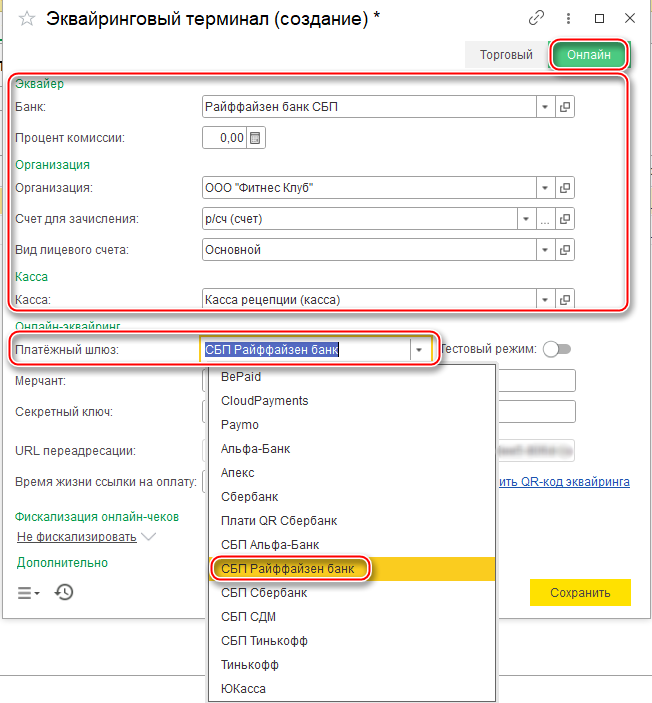Choose СБП Тинькофф from the list
The image size is (652, 703).
[x=352, y=641]
